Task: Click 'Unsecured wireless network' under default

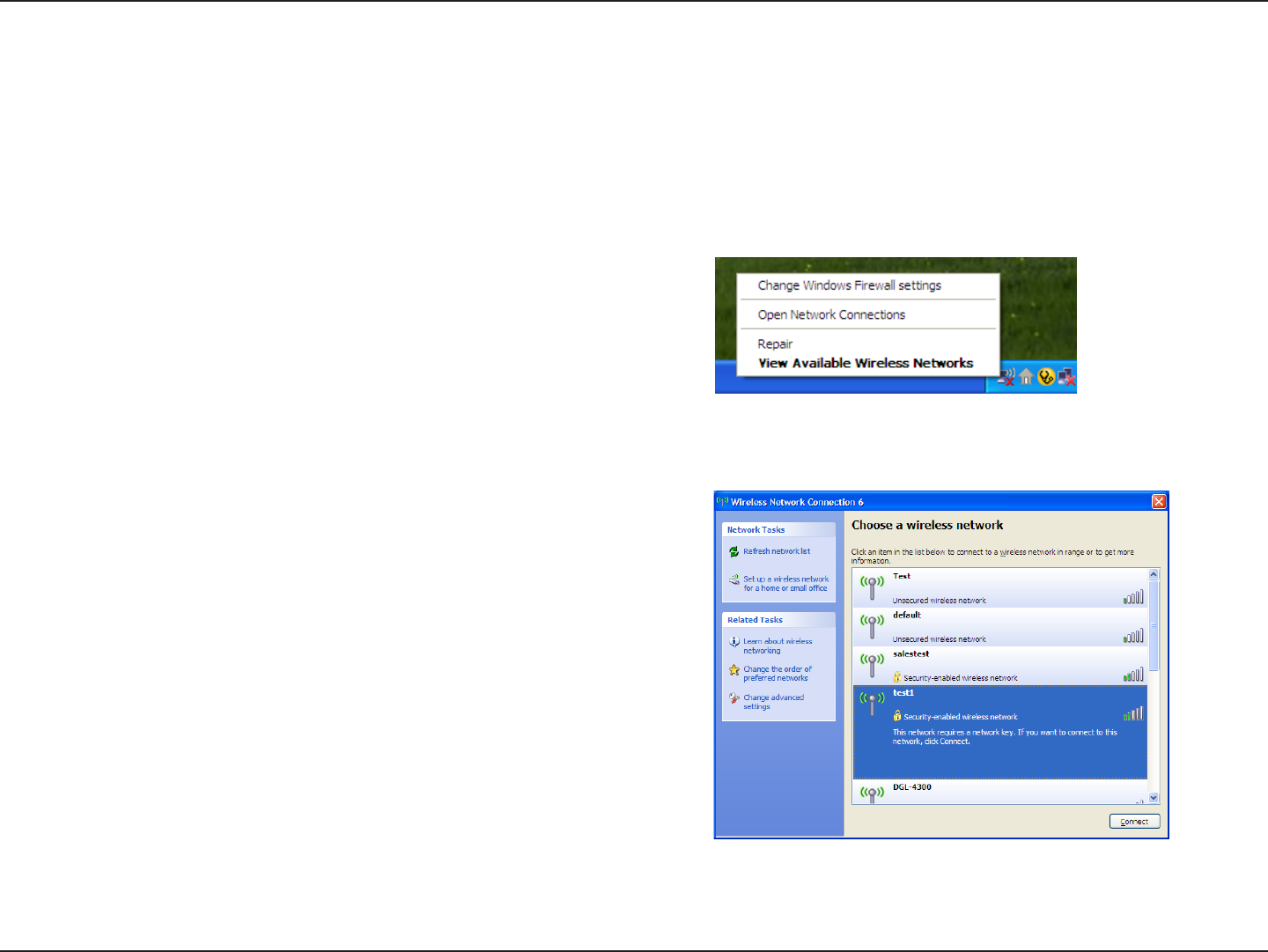Action: click(940, 639)
